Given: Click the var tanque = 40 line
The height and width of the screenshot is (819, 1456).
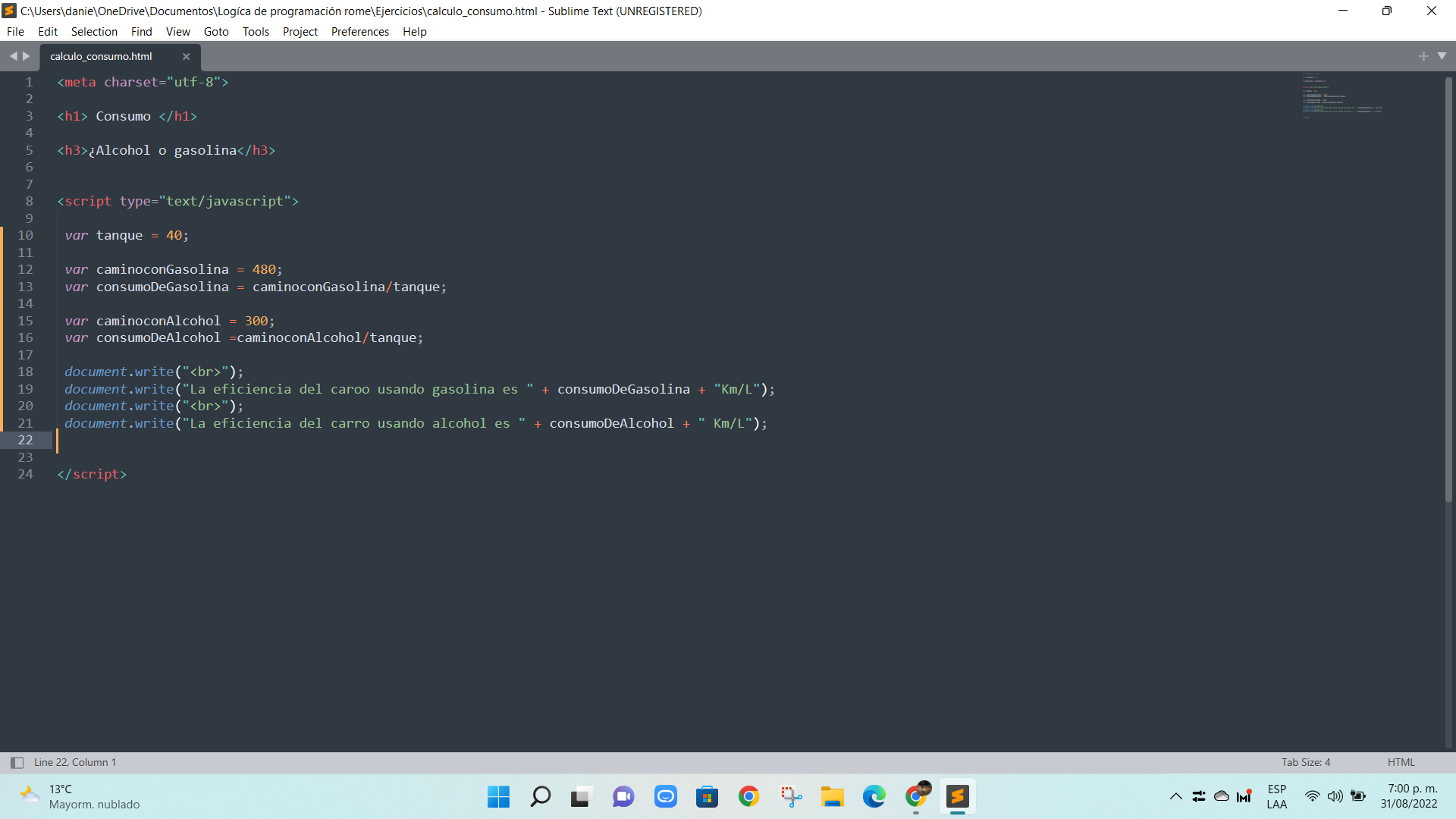Looking at the screenshot, I should [x=127, y=236].
